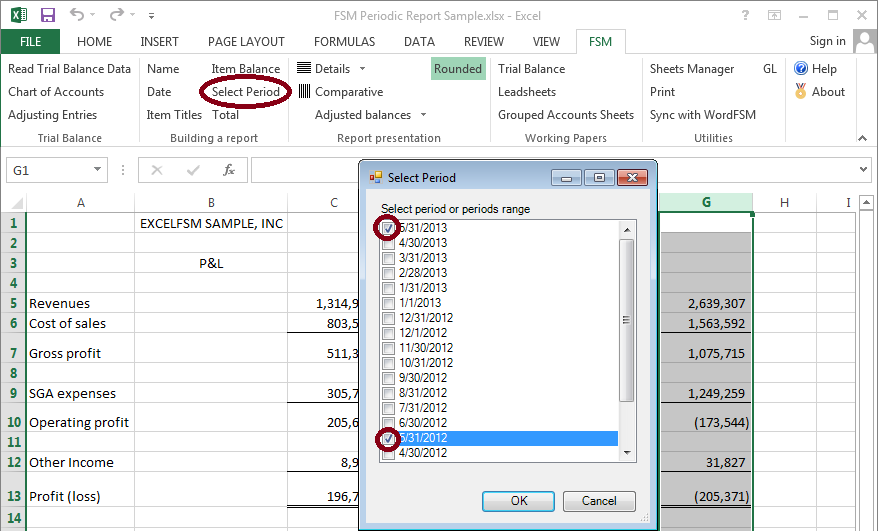Check the 3/31/2013 period checkbox

[388, 258]
